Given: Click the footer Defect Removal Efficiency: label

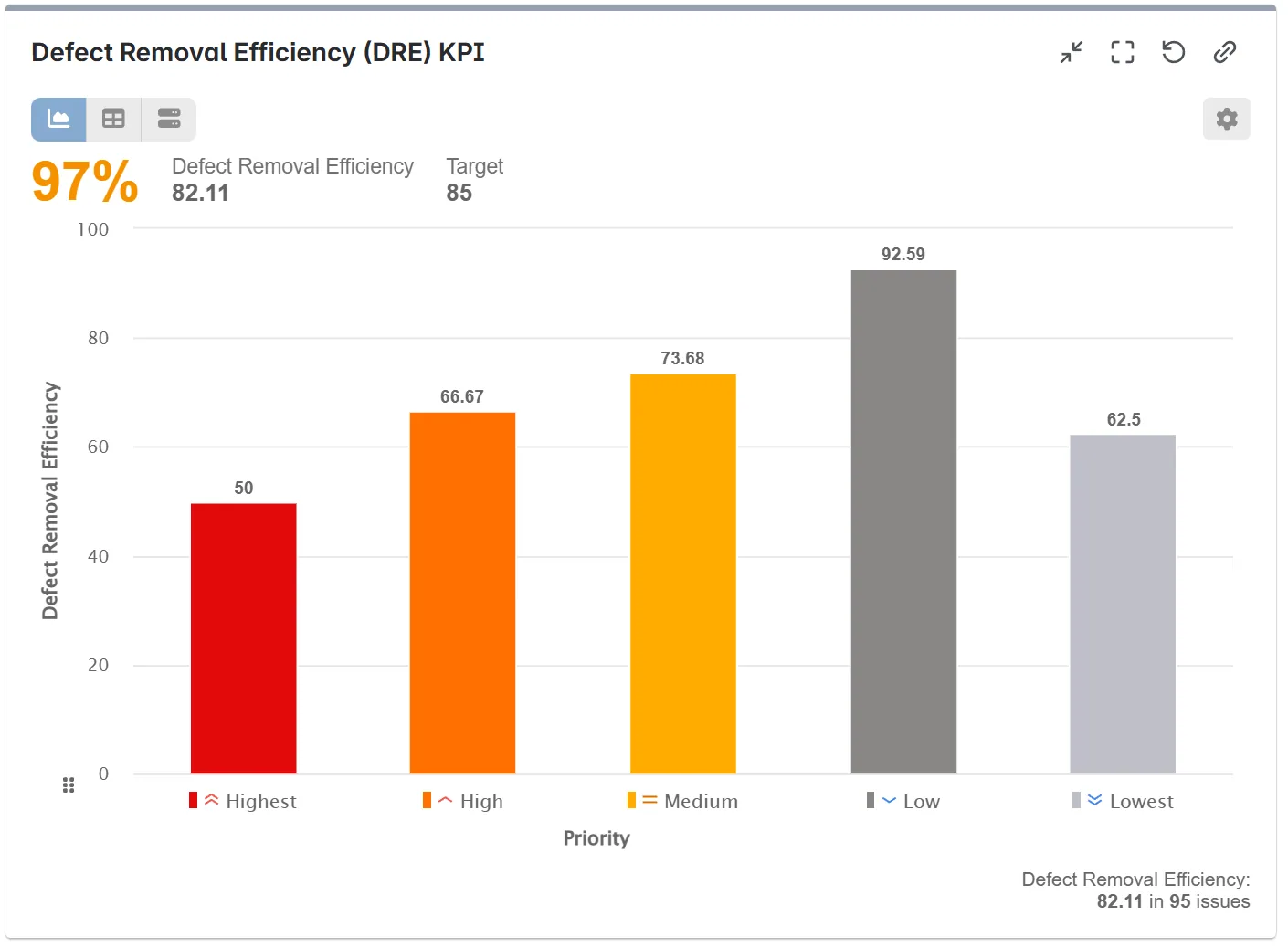Looking at the screenshot, I should (1136, 879).
